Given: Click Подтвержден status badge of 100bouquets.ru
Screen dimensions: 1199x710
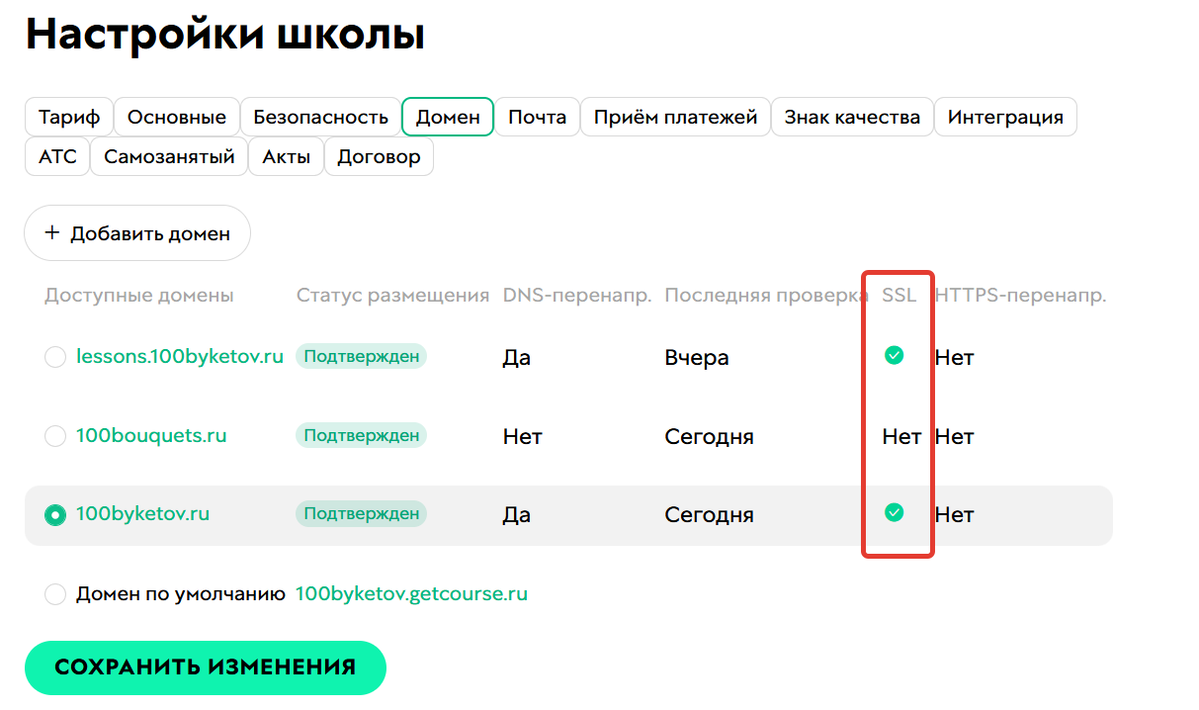Looking at the screenshot, I should point(361,435).
